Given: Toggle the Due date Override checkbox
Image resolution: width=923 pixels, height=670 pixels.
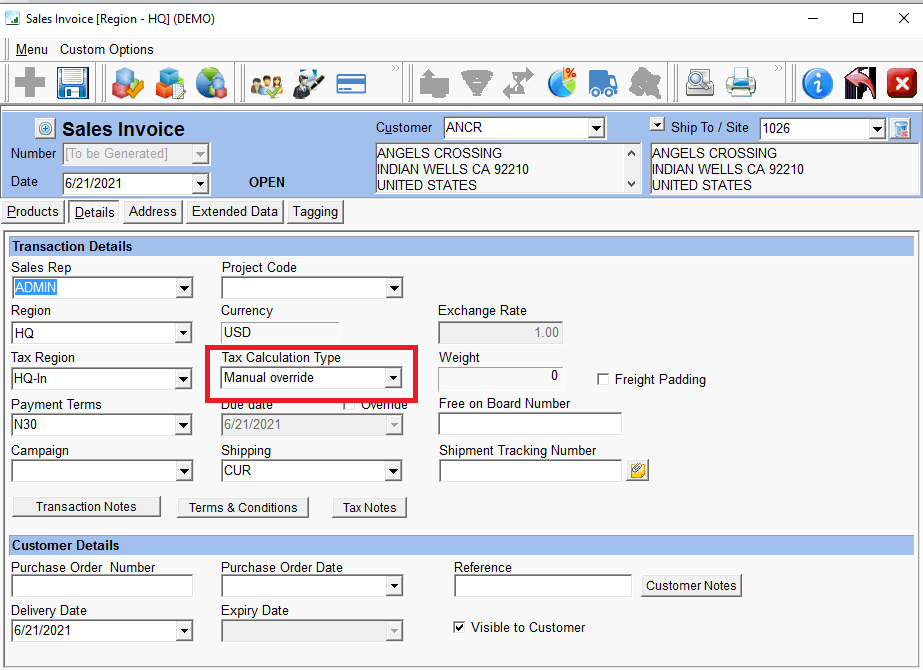Looking at the screenshot, I should (348, 405).
